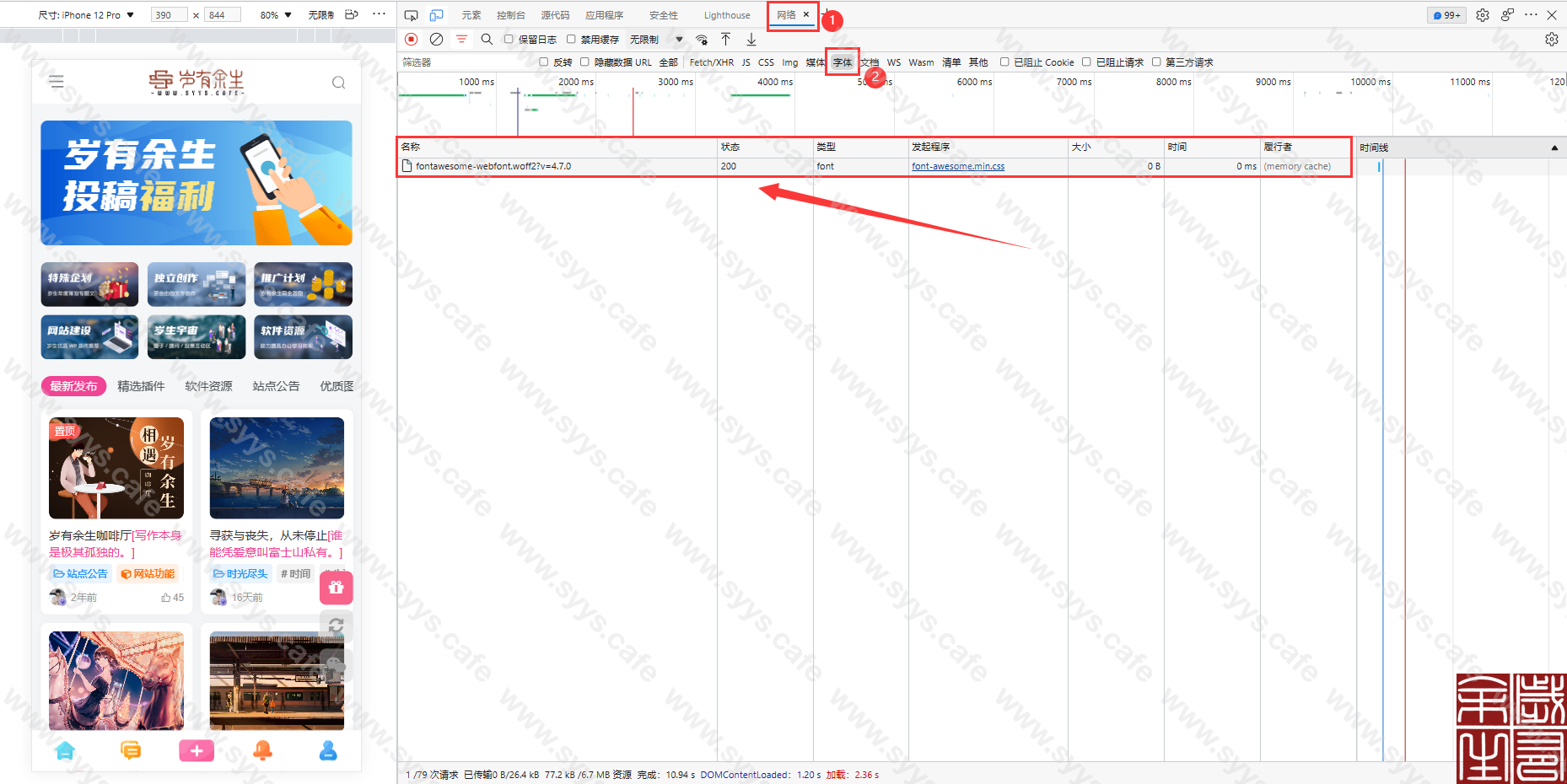The width and height of the screenshot is (1567, 784).
Task: Click the inspect element picker icon
Action: tap(411, 15)
